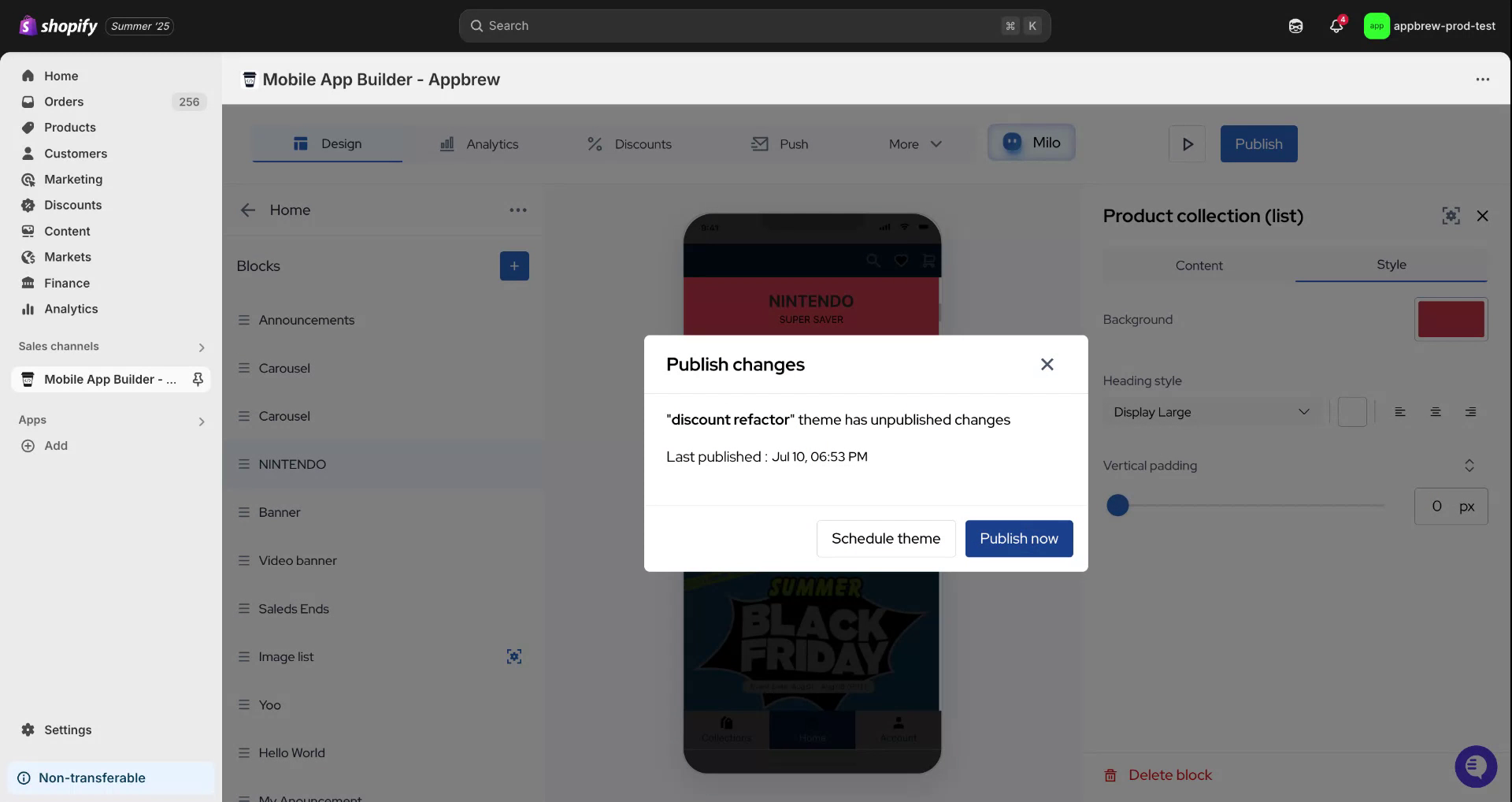The width and height of the screenshot is (1512, 802).
Task: Open the Analytics tab in Appbrew
Action: [479, 144]
